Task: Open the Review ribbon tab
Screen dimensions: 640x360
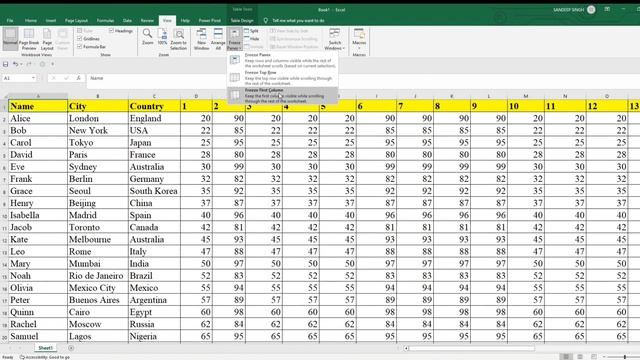Action: click(147, 20)
